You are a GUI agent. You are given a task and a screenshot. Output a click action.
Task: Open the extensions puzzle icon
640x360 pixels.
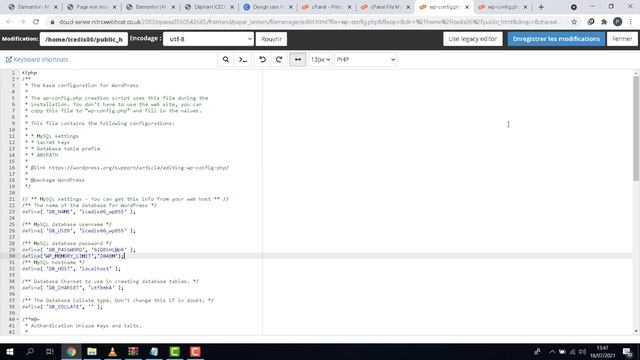click(604, 22)
